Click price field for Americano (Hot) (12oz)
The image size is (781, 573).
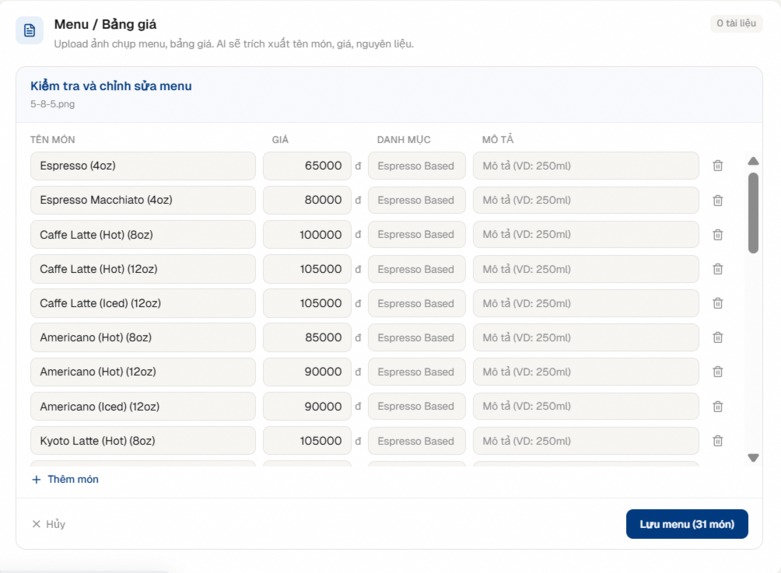(x=307, y=372)
